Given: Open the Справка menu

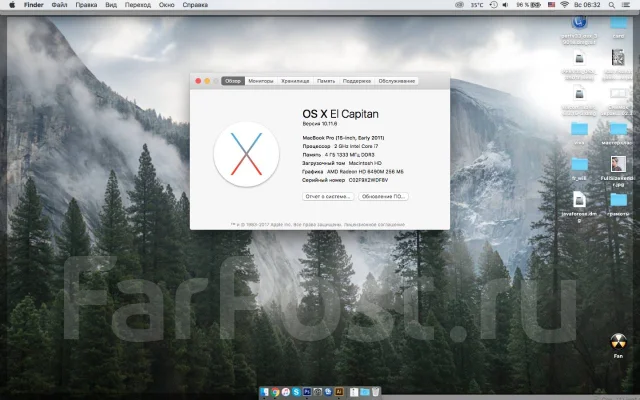Looking at the screenshot, I should click(195, 5).
